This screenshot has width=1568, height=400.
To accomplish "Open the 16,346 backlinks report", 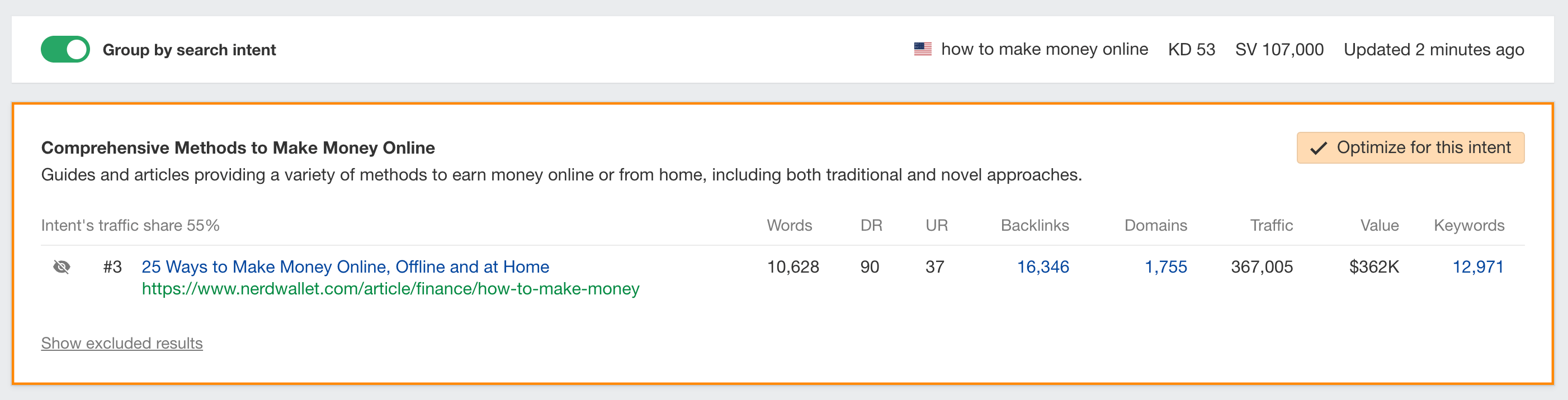I will (1043, 266).
